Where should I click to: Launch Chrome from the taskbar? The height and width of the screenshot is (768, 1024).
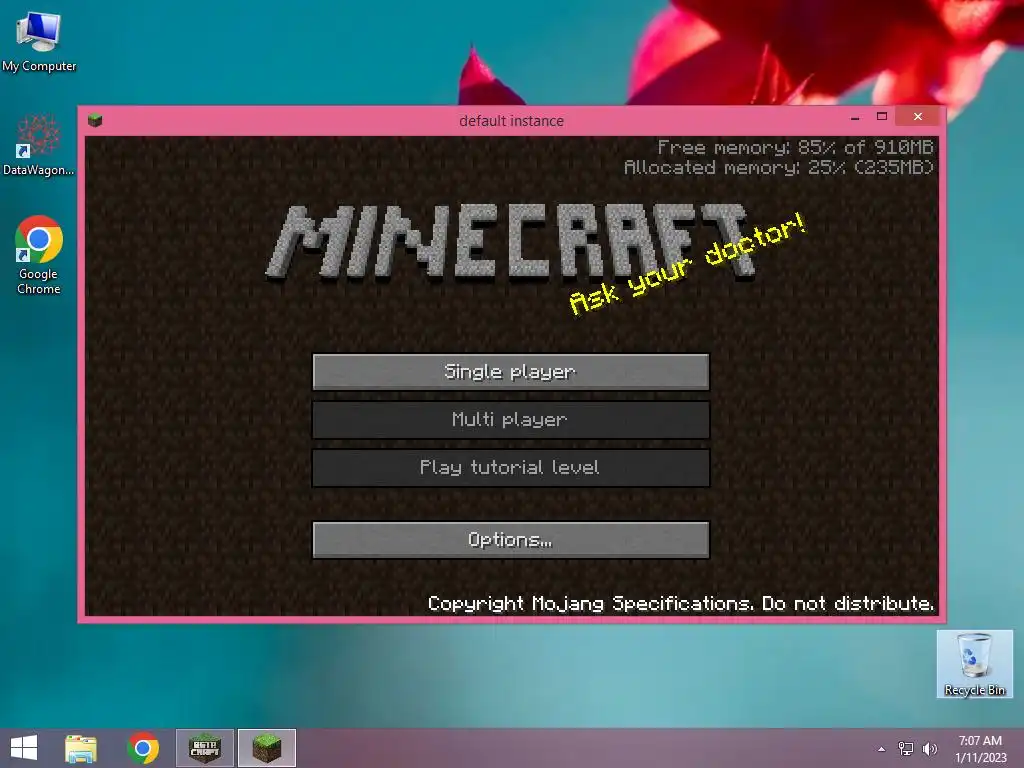click(143, 748)
